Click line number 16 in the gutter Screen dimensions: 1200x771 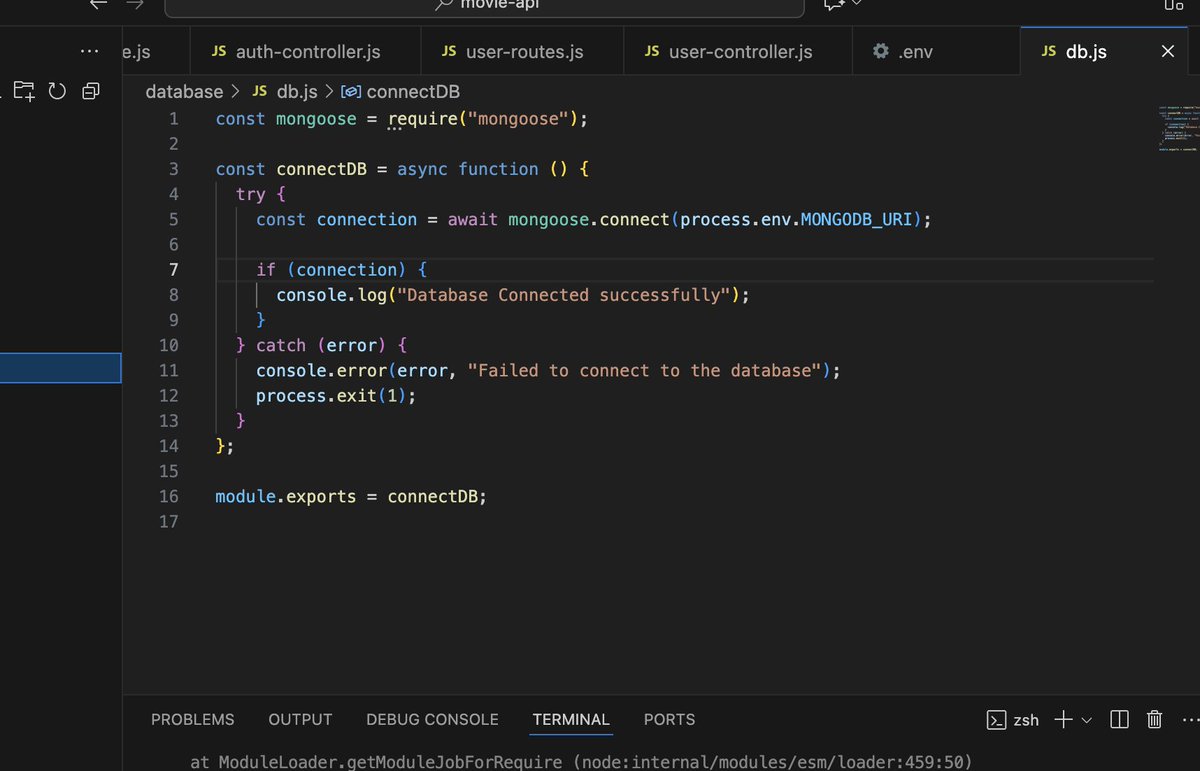point(168,496)
